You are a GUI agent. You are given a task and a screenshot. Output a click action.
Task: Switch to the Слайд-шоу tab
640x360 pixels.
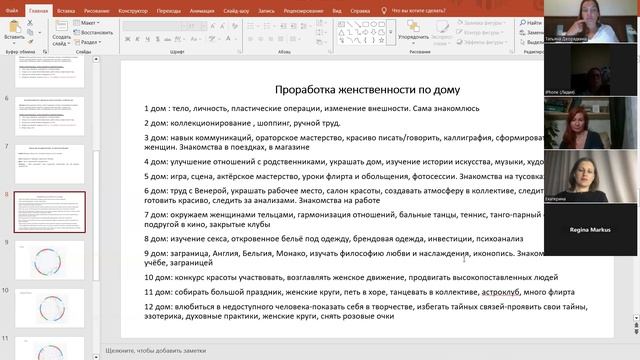coord(236,11)
